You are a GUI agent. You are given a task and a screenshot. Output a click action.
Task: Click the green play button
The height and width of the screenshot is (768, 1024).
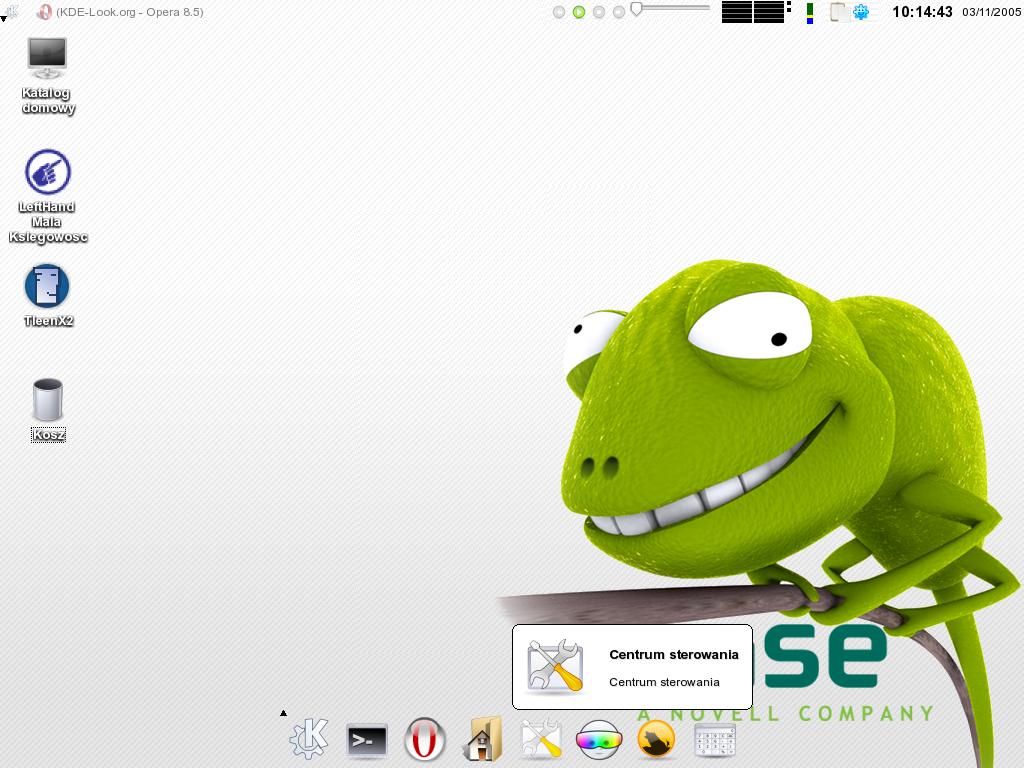tap(579, 12)
